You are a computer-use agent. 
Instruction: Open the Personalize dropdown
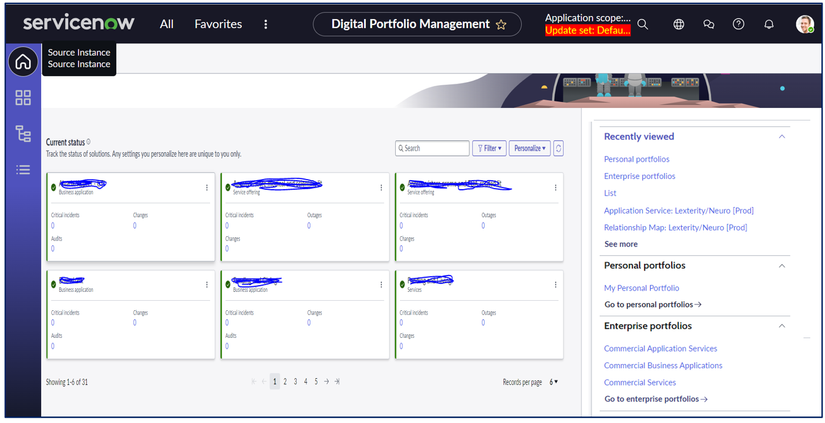[529, 148]
